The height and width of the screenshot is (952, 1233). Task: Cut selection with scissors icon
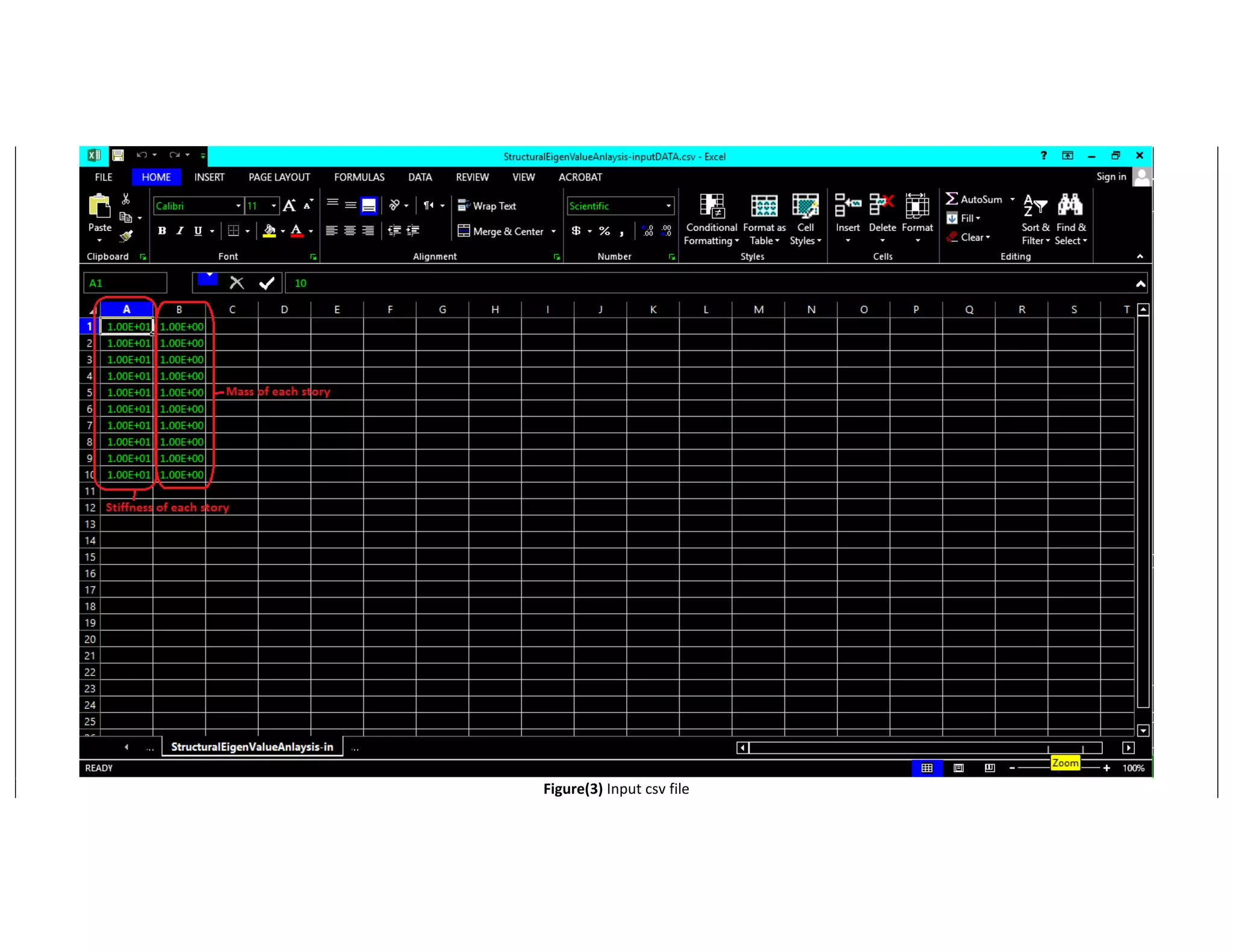click(x=126, y=199)
